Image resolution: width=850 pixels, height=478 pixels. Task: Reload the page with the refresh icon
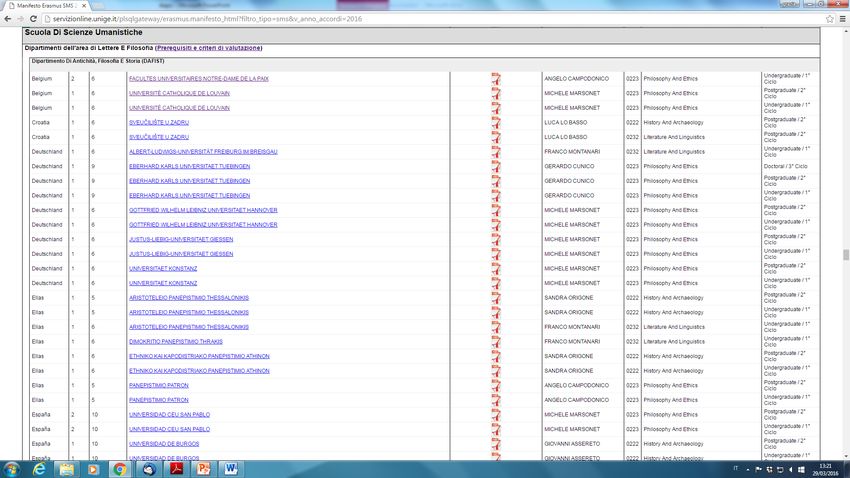coord(45,19)
